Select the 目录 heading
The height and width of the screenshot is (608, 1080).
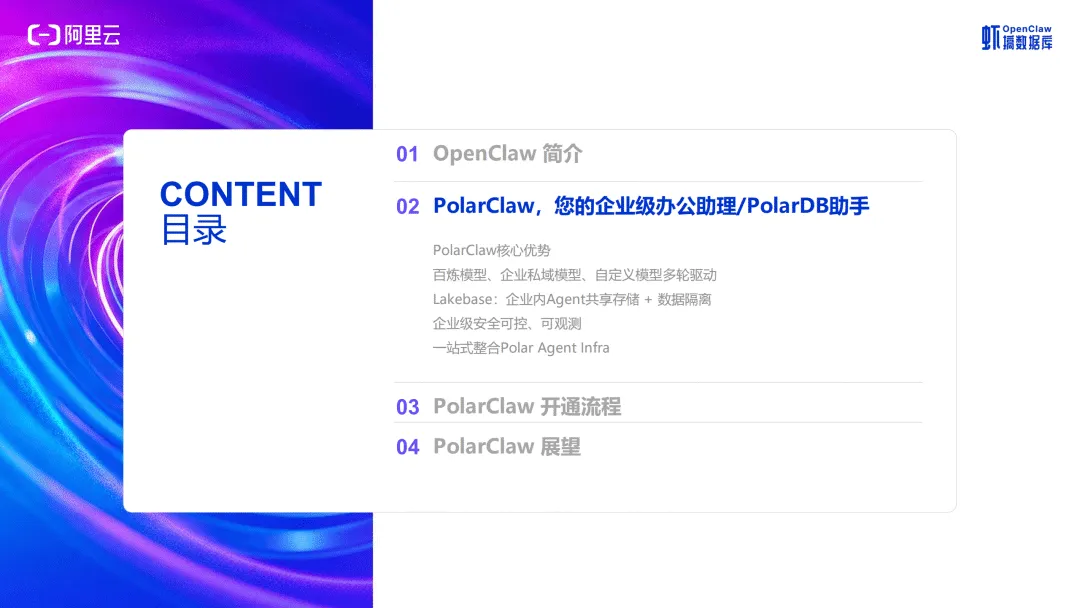(194, 230)
